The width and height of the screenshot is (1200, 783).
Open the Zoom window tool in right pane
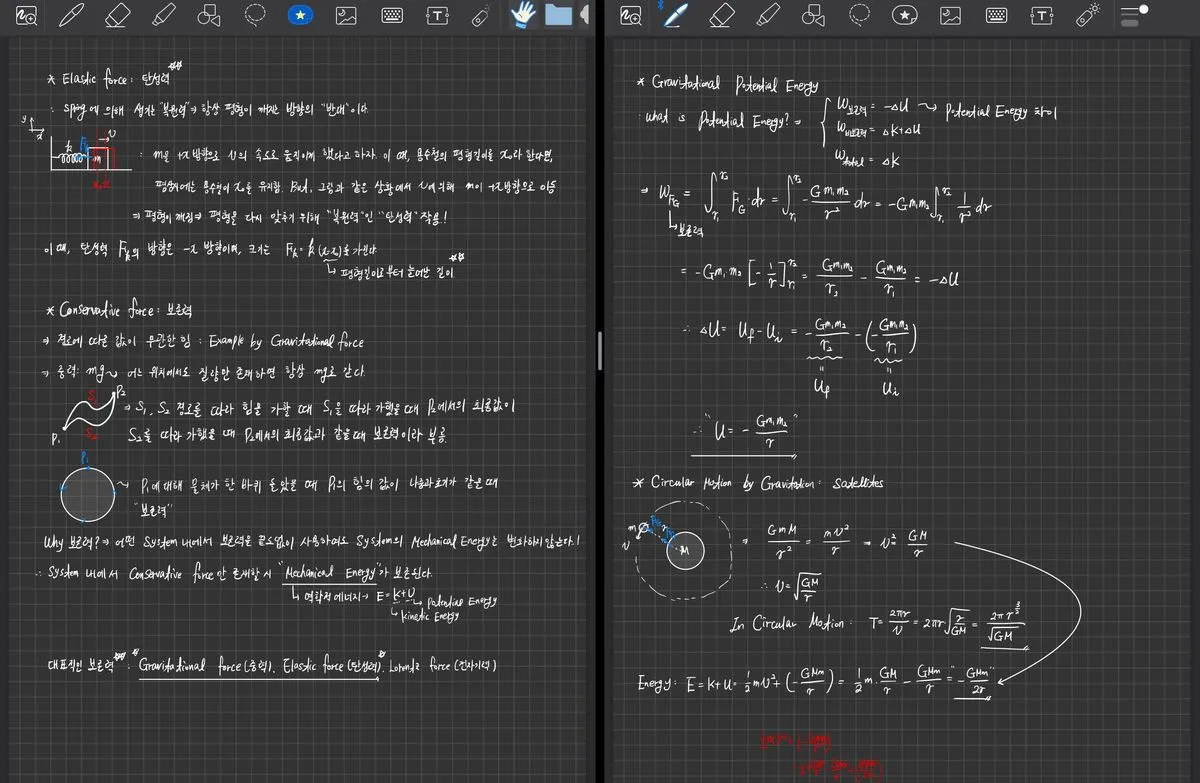point(630,16)
